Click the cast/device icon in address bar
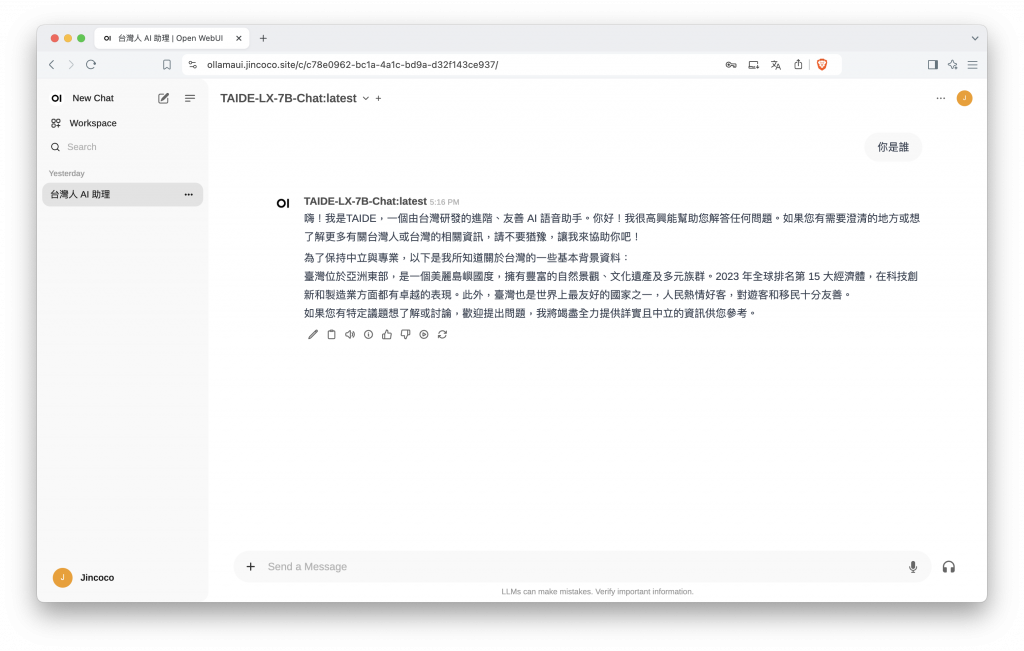The image size is (1024, 651). click(x=754, y=65)
